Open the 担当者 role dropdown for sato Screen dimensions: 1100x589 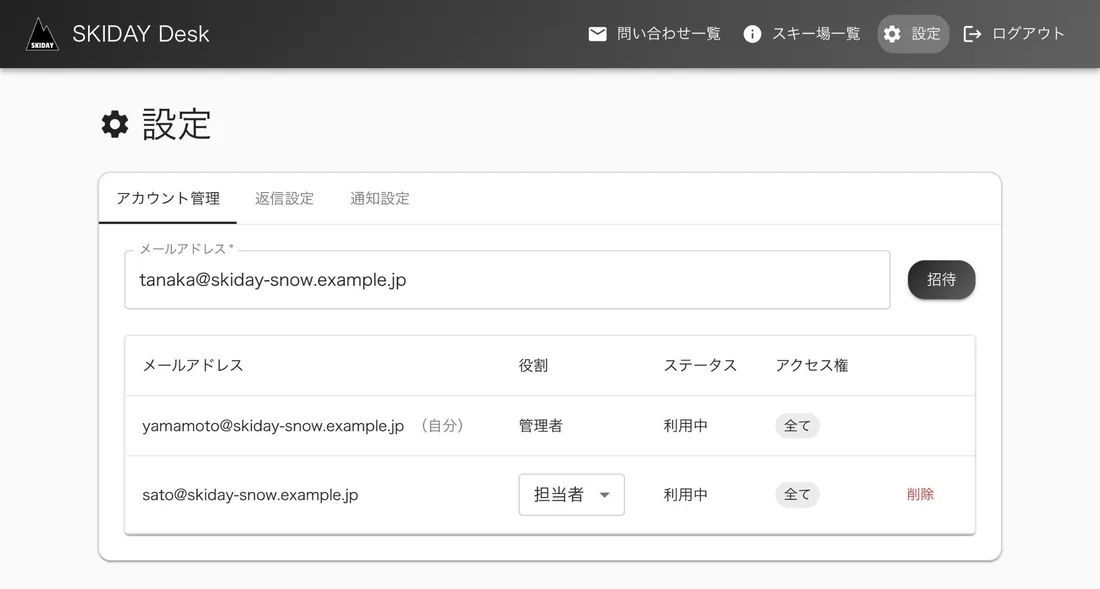(x=571, y=494)
